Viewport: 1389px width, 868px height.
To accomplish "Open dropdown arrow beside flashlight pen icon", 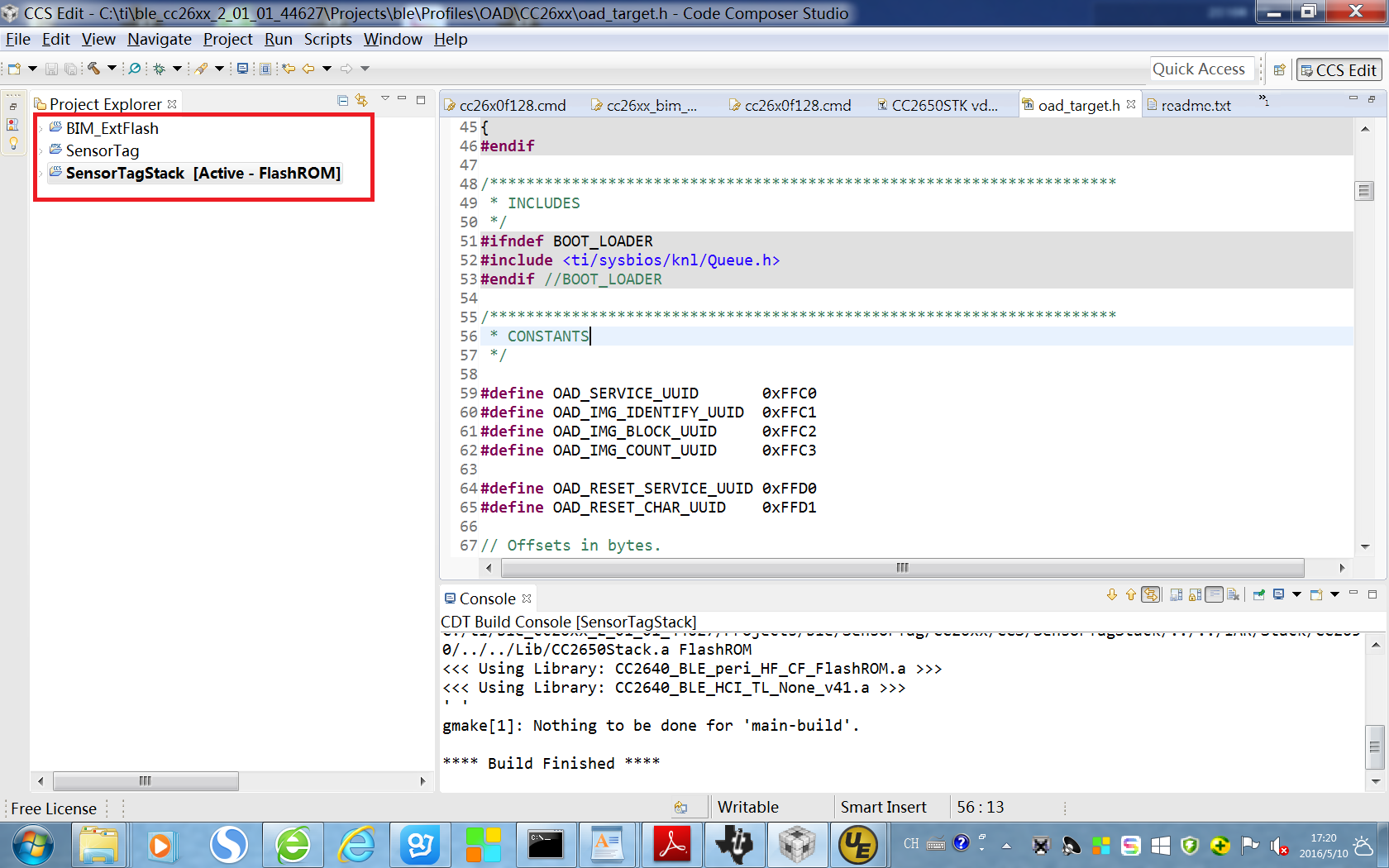I will (219, 69).
